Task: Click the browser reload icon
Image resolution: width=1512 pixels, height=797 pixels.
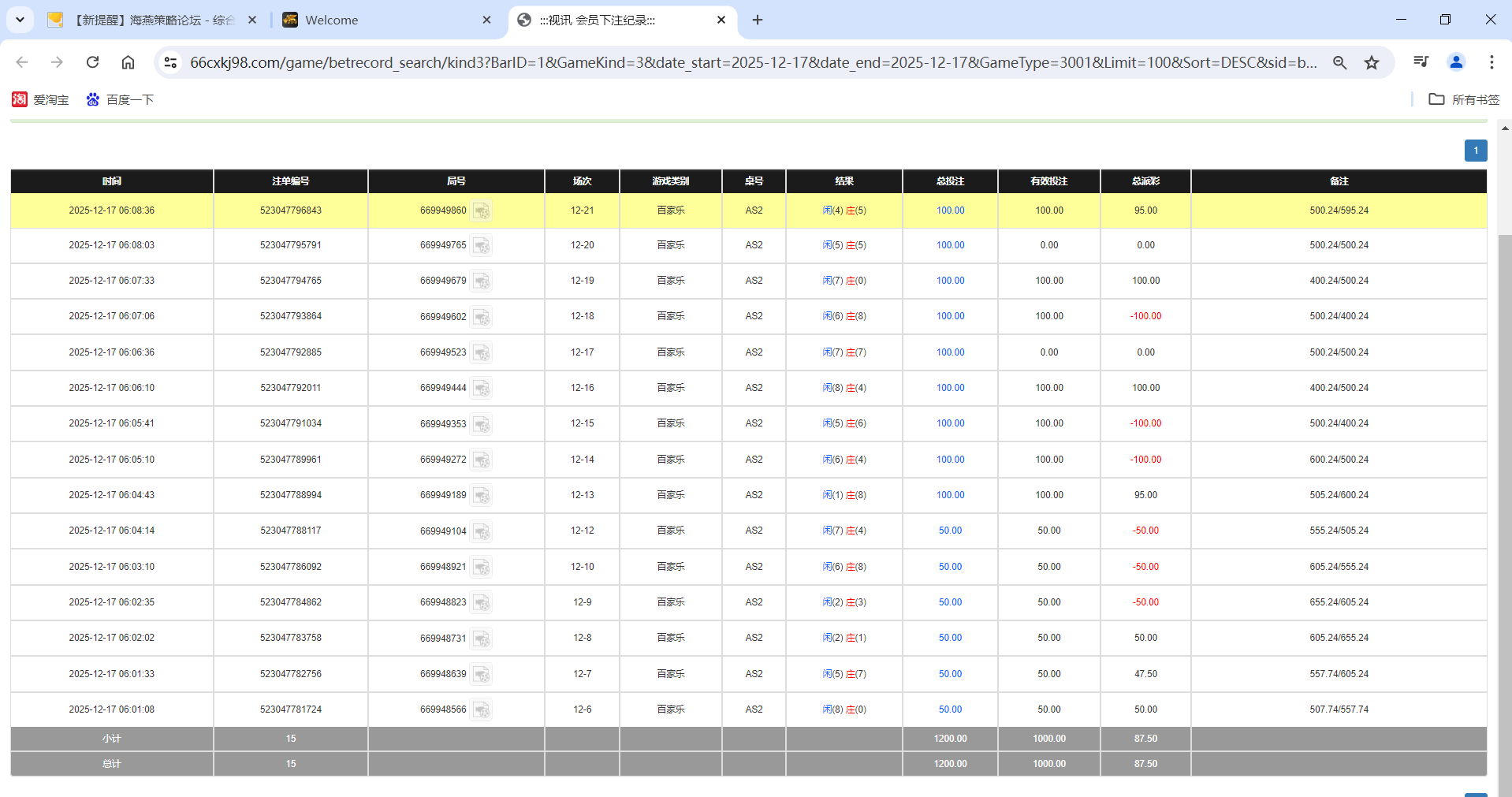Action: tap(92, 62)
